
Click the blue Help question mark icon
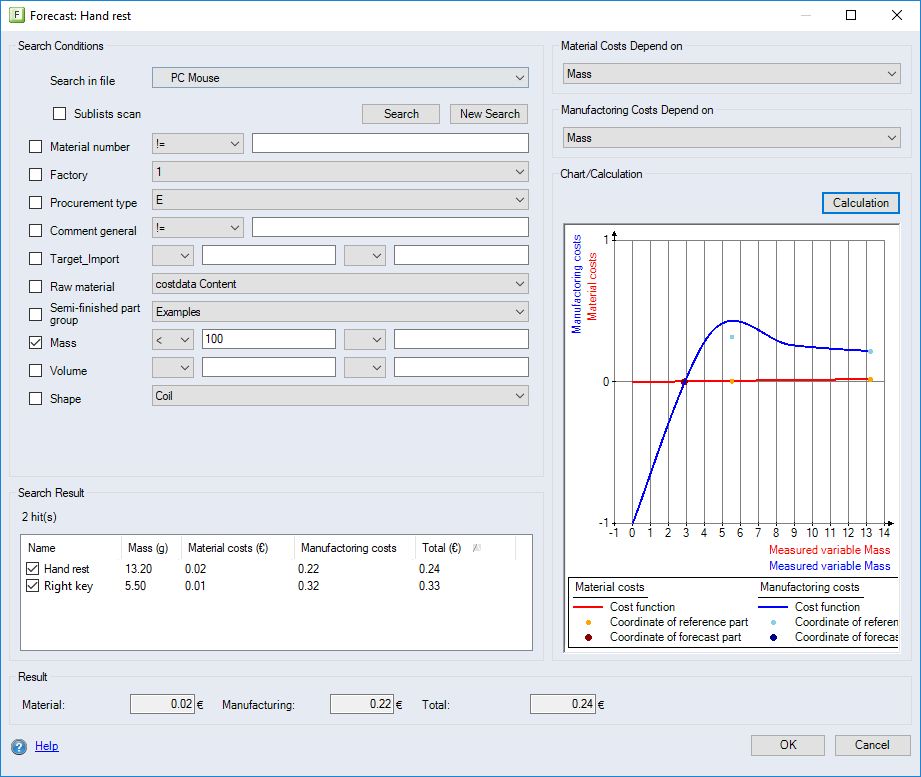[x=19, y=746]
